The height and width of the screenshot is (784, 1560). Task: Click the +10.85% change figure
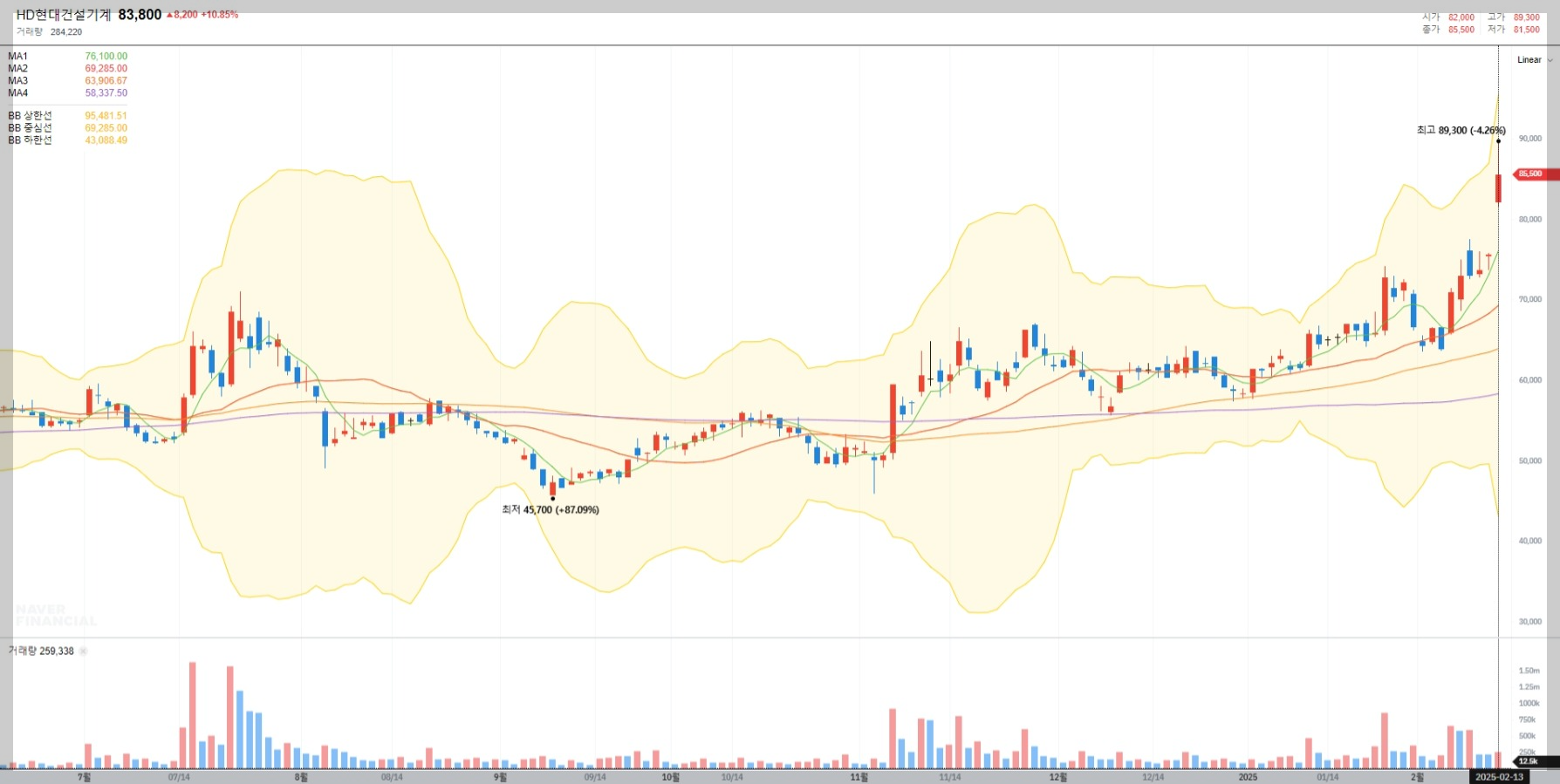[x=219, y=15]
